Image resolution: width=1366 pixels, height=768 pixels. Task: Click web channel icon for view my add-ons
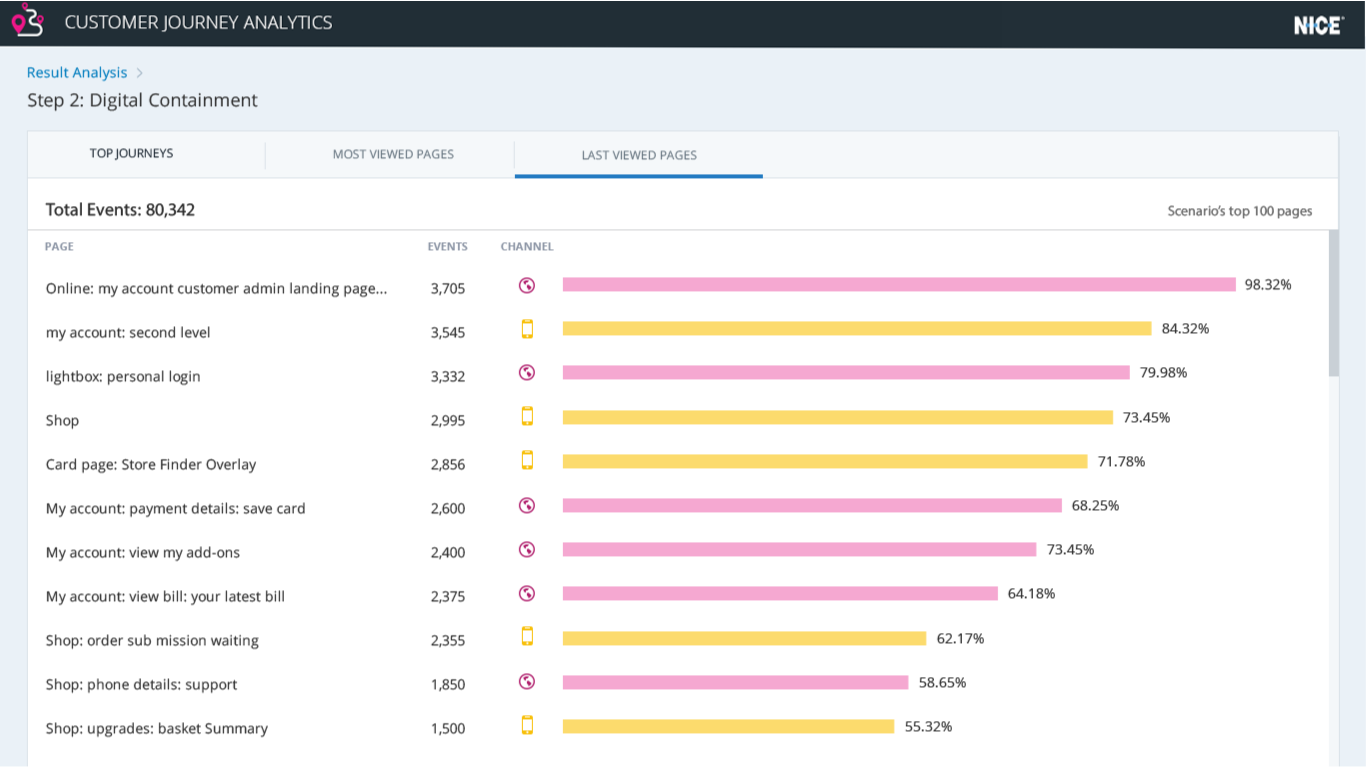[527, 549]
